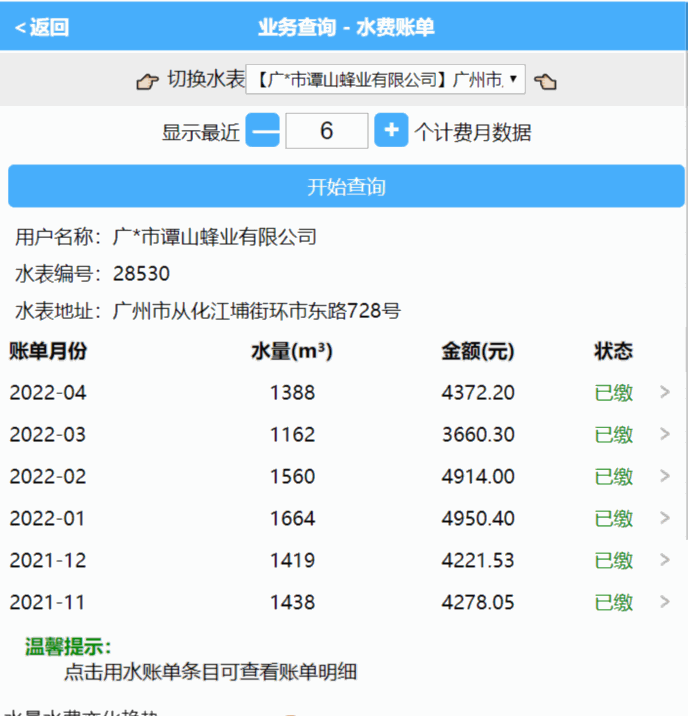Image resolution: width=688 pixels, height=716 pixels.
Task: Open the 2022-03 bill details arrow
Action: click(665, 435)
